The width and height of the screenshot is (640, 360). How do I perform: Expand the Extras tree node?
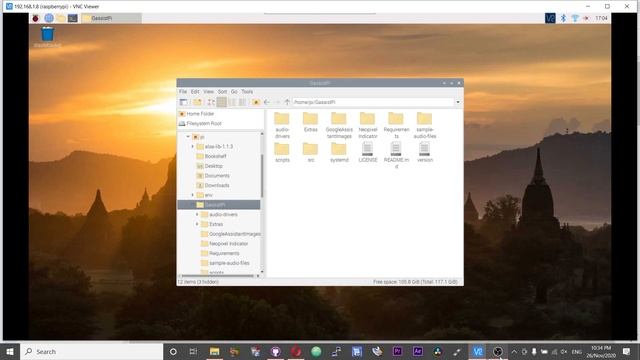click(x=197, y=224)
